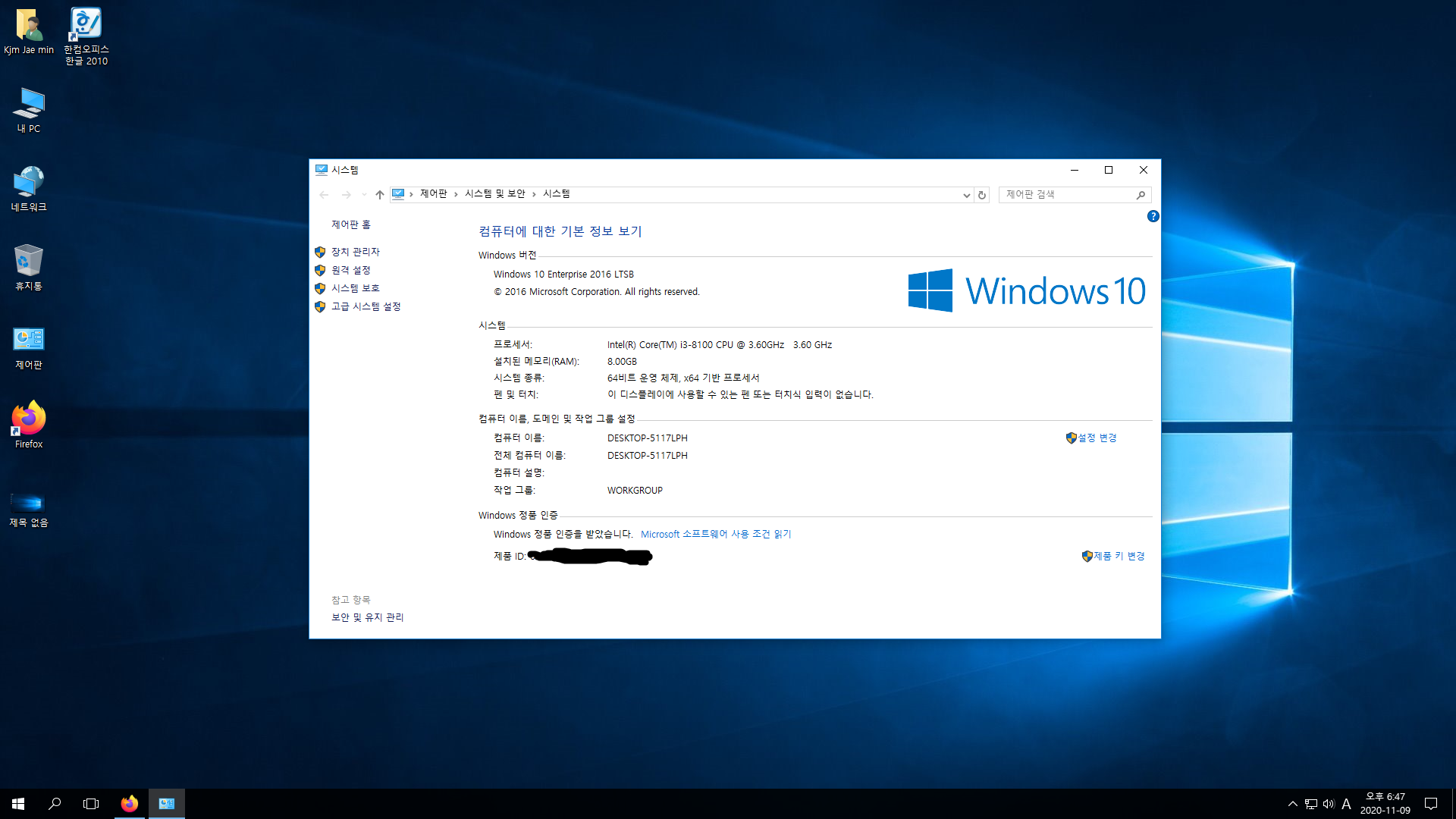Open 고급 시스템 설정 link

366,306
